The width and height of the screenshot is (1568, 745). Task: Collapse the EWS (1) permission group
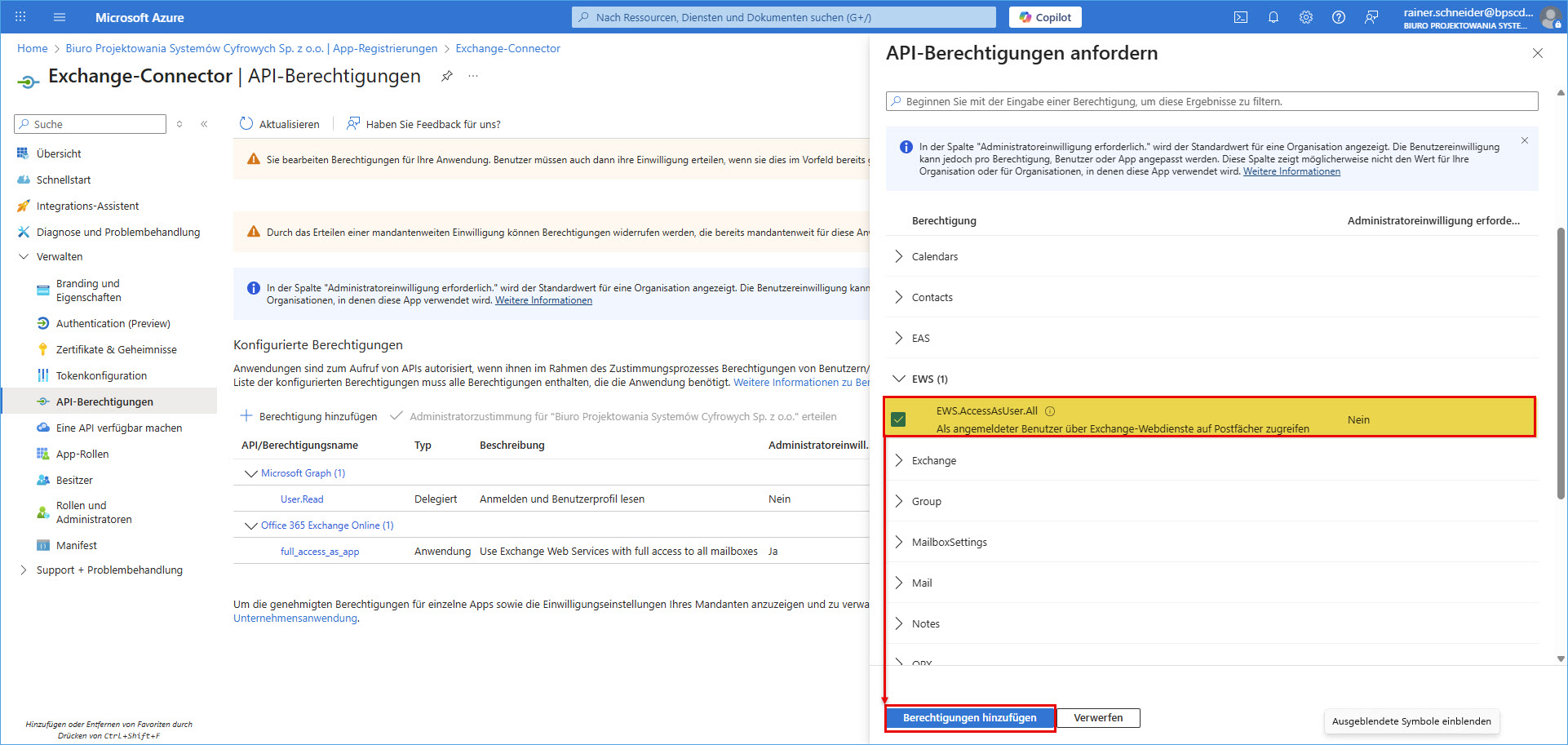899,379
